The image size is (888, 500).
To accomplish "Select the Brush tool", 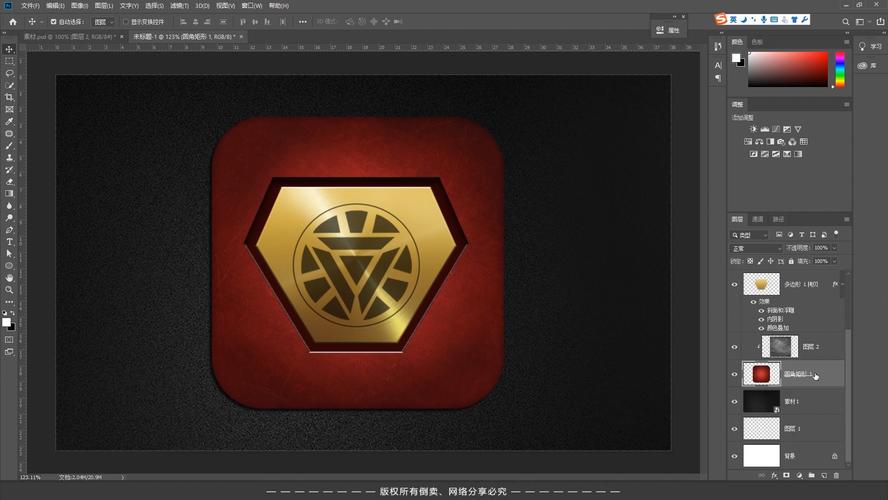I will [x=9, y=146].
